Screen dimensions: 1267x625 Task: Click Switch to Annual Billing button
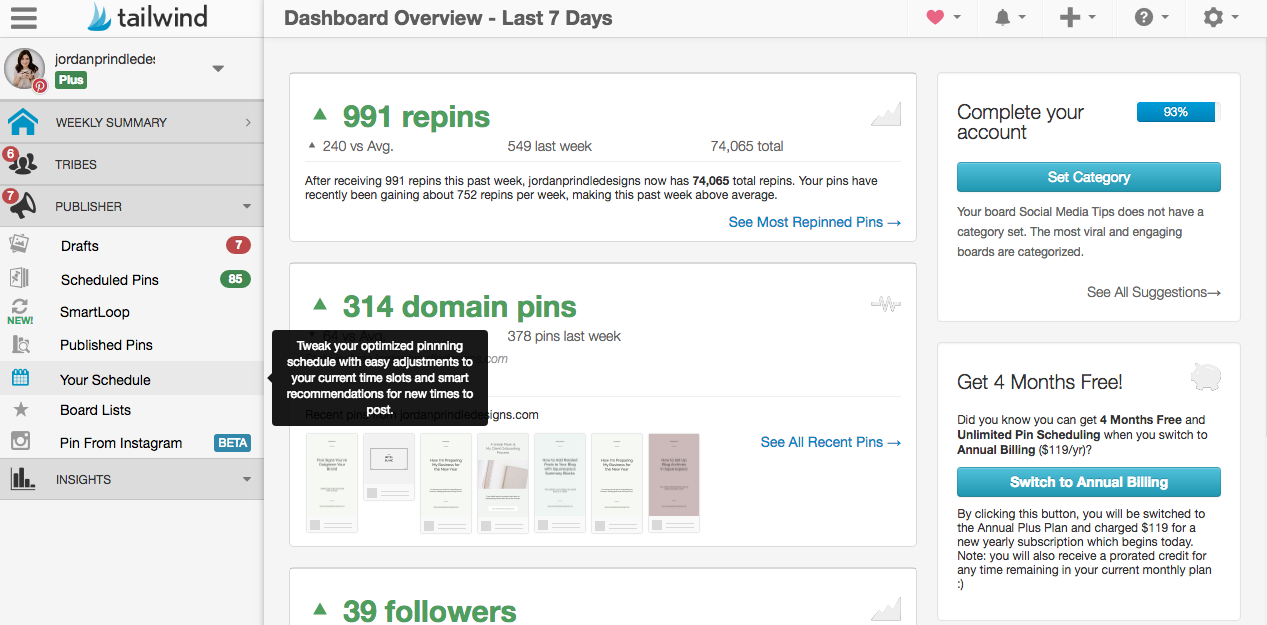click(x=1089, y=482)
